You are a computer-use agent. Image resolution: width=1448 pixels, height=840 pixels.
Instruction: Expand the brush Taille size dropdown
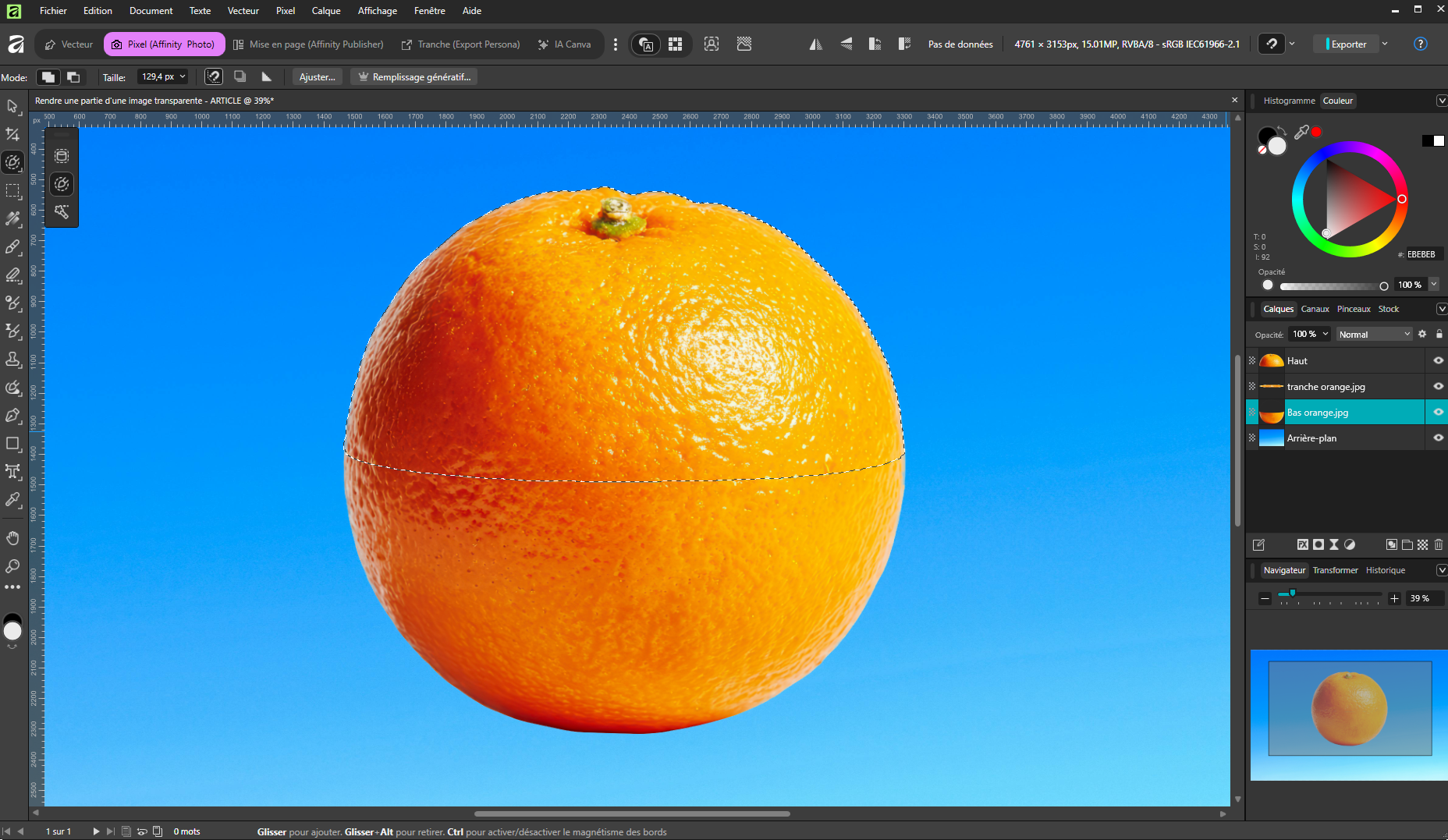click(x=183, y=76)
